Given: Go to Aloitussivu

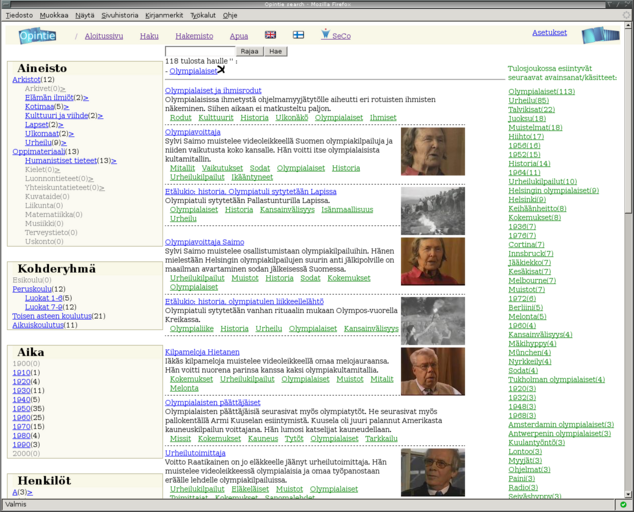Looking at the screenshot, I should (x=104, y=36).
